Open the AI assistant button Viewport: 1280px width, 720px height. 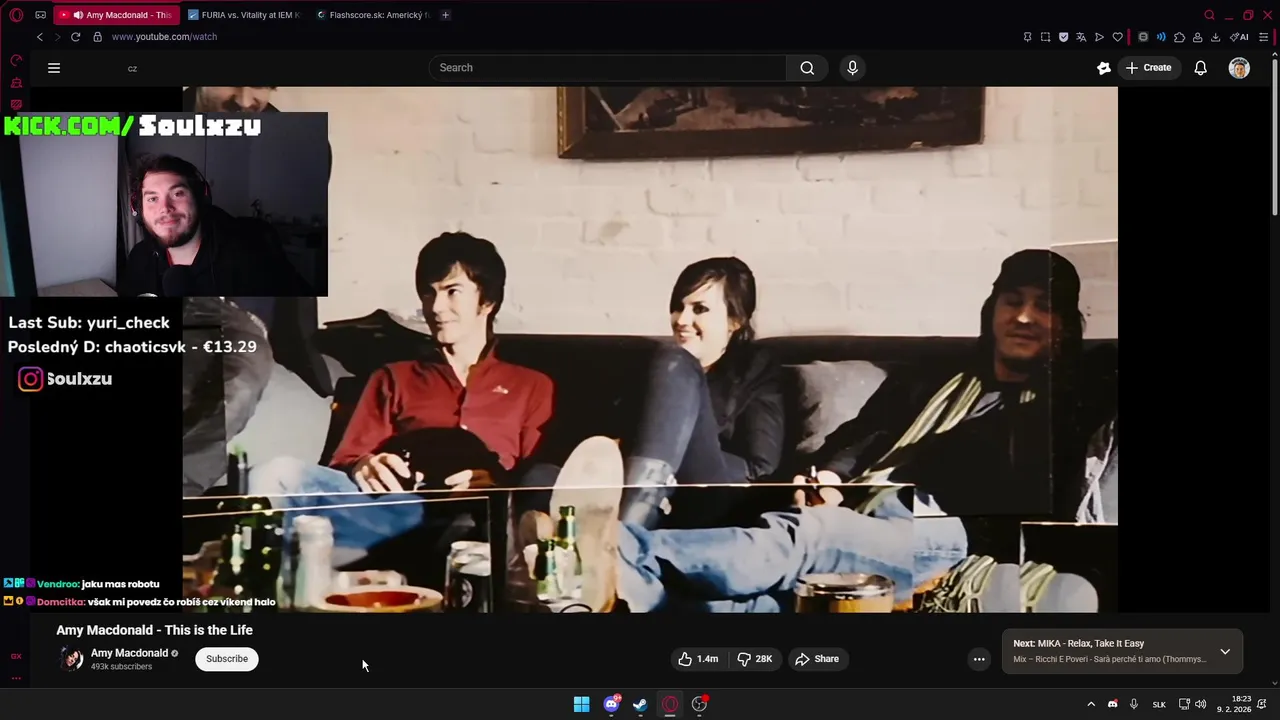(x=1239, y=37)
